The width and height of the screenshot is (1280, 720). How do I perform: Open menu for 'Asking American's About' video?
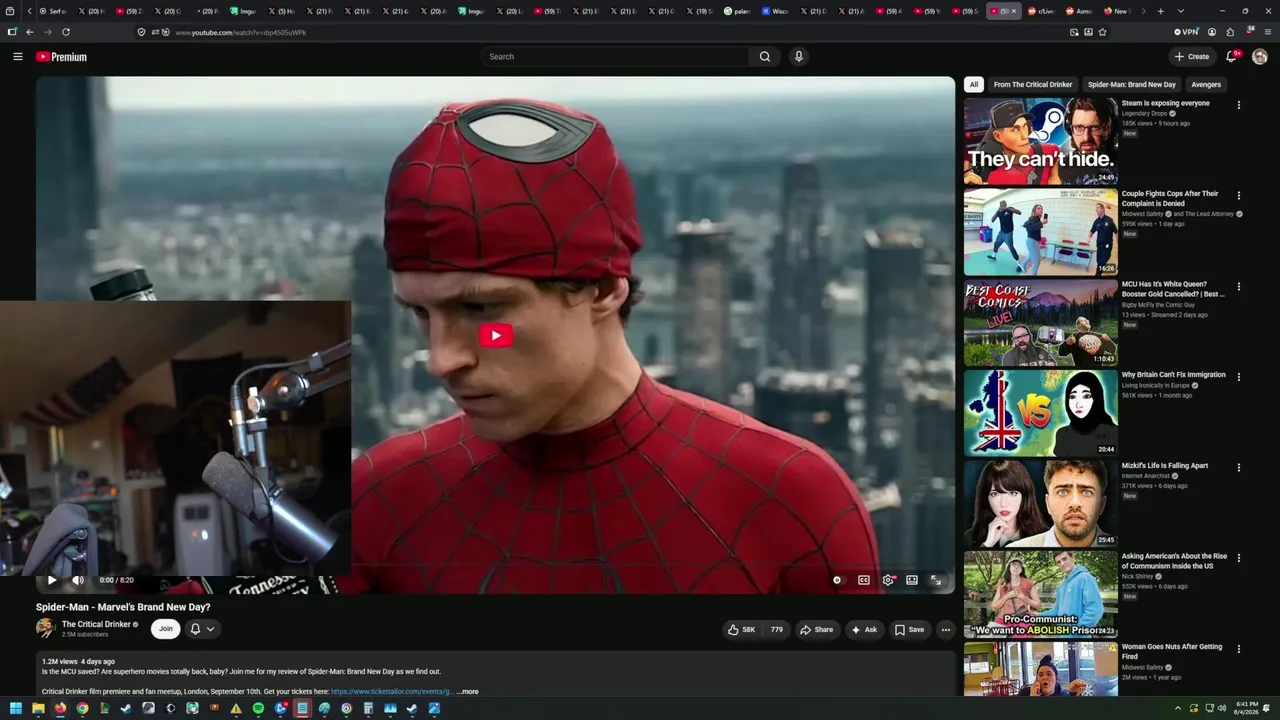pyautogui.click(x=1239, y=558)
